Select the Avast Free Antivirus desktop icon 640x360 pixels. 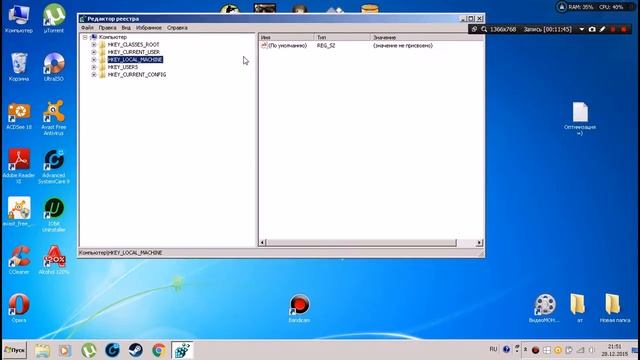pyautogui.click(x=54, y=118)
